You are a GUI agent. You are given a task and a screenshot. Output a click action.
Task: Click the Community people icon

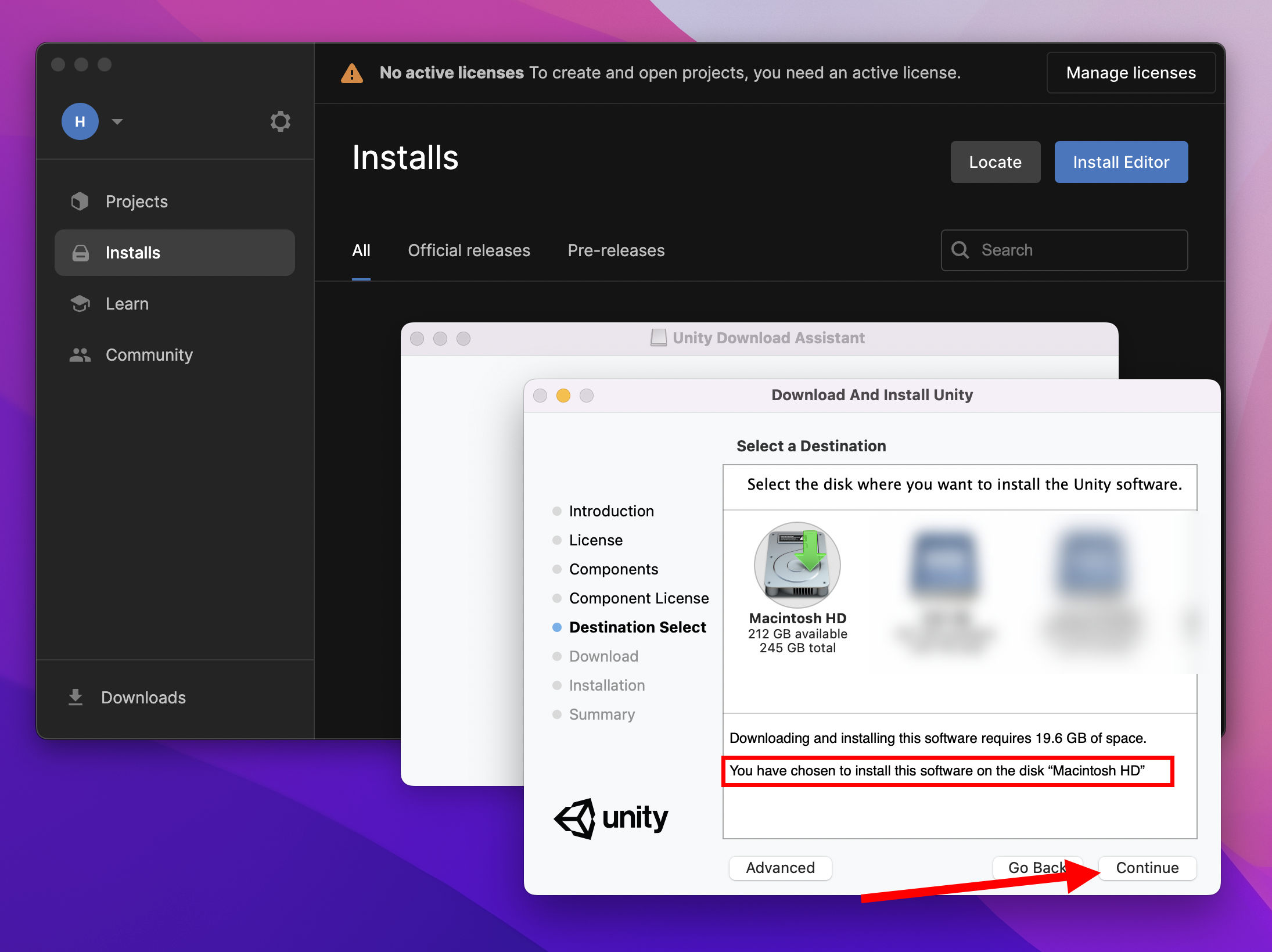point(80,355)
